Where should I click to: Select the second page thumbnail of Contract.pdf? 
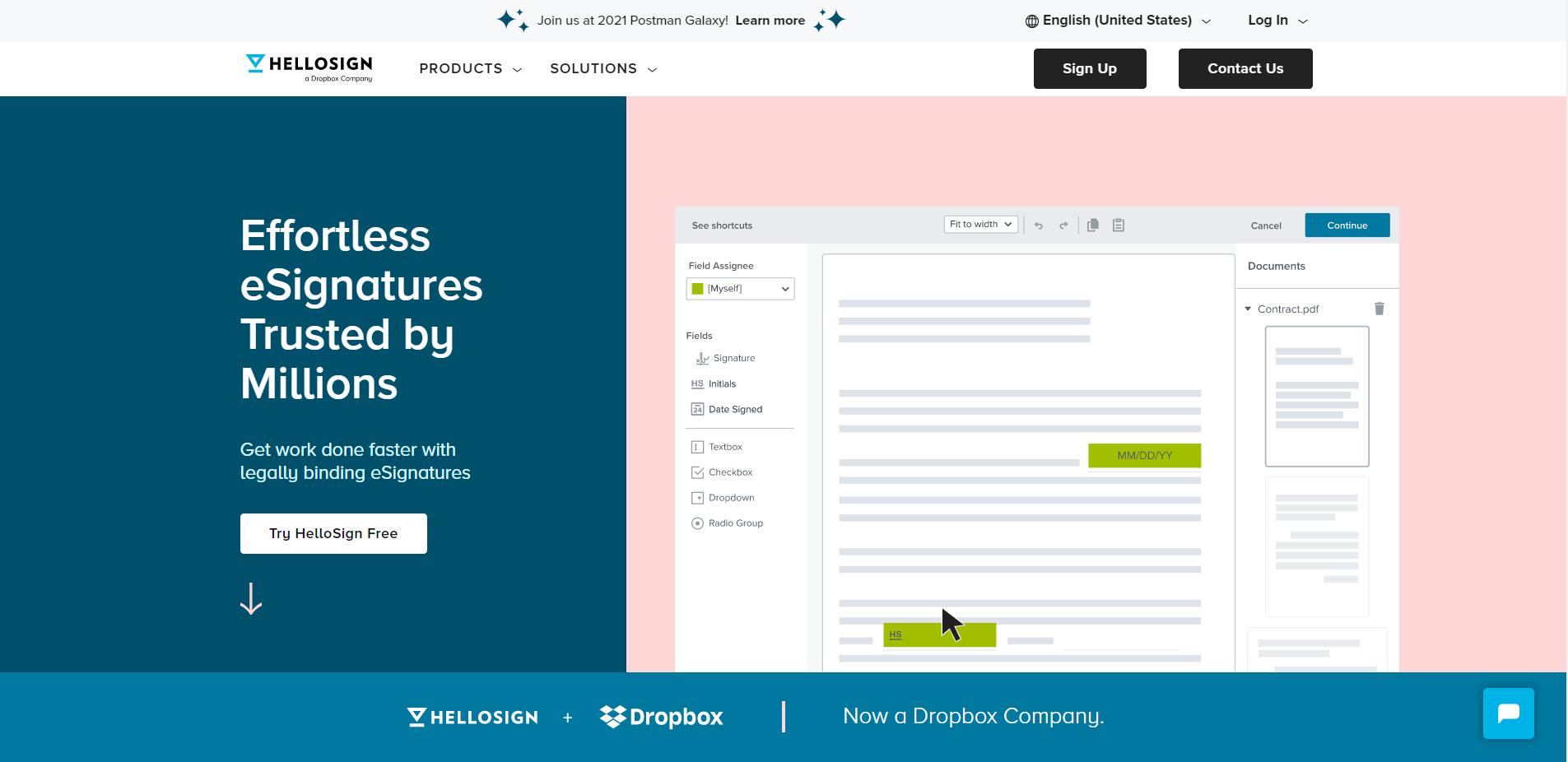(x=1317, y=547)
